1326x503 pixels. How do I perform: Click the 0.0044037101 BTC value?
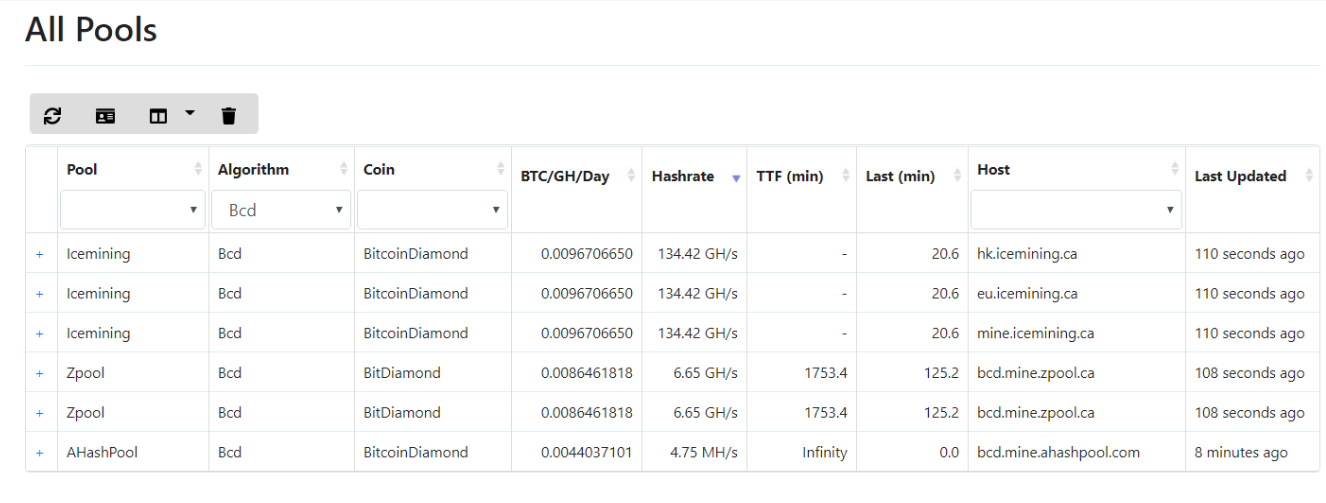click(x=587, y=452)
